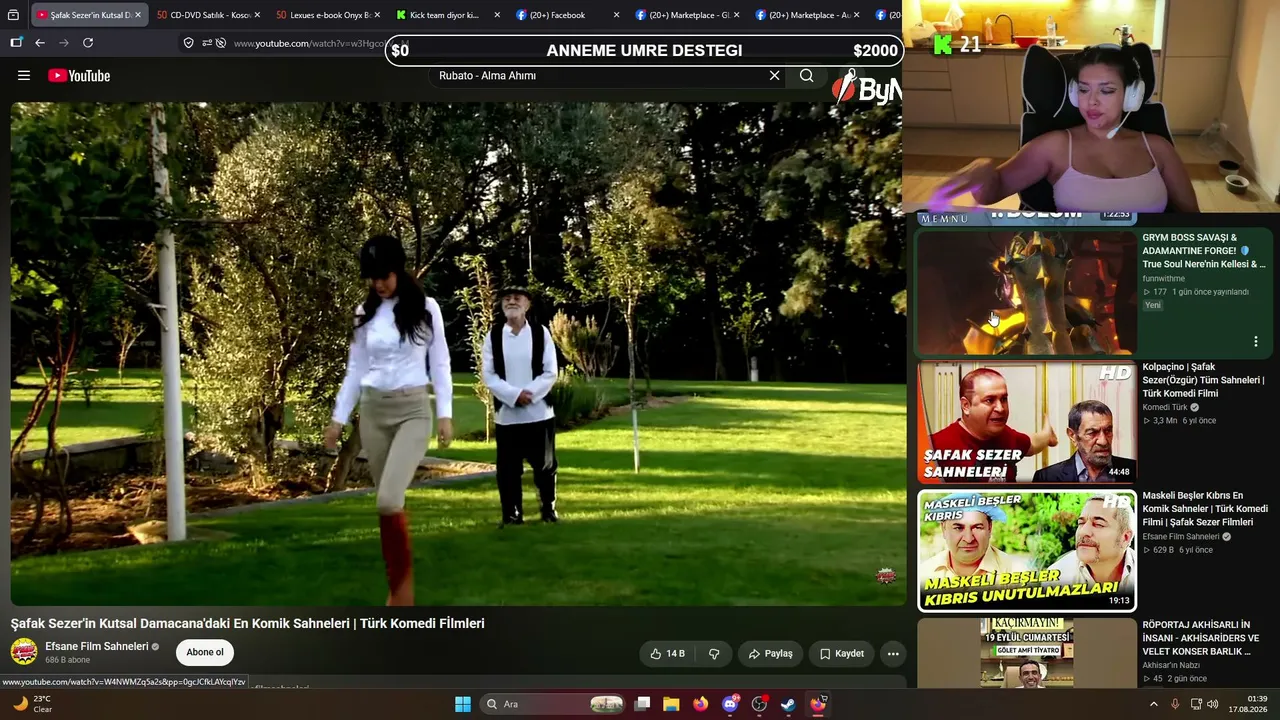This screenshot has width=1280, height=720.
Task: Open the Efsane Film Sahneleri channel name link
Action: (96, 646)
